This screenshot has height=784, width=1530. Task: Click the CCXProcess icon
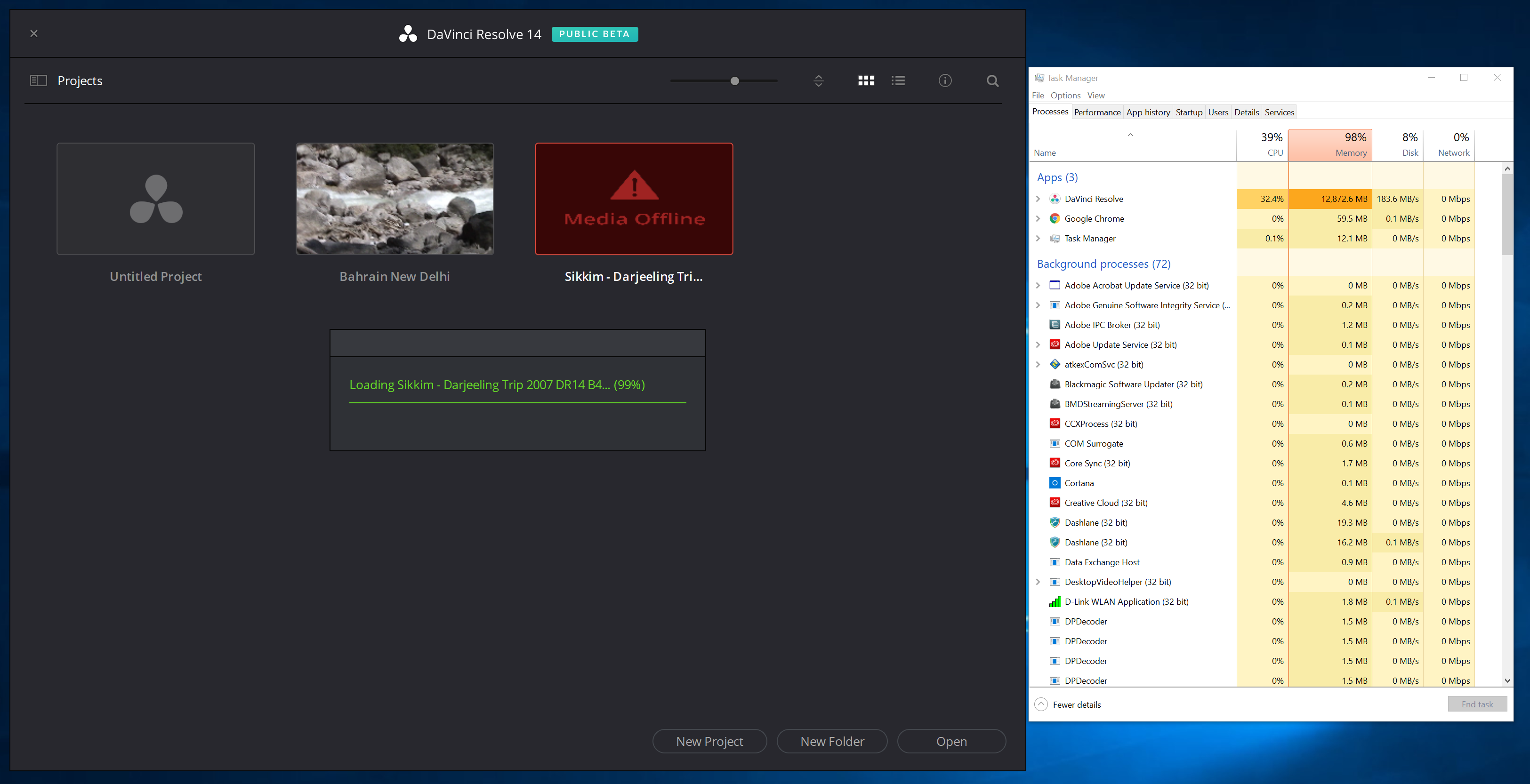(x=1054, y=424)
